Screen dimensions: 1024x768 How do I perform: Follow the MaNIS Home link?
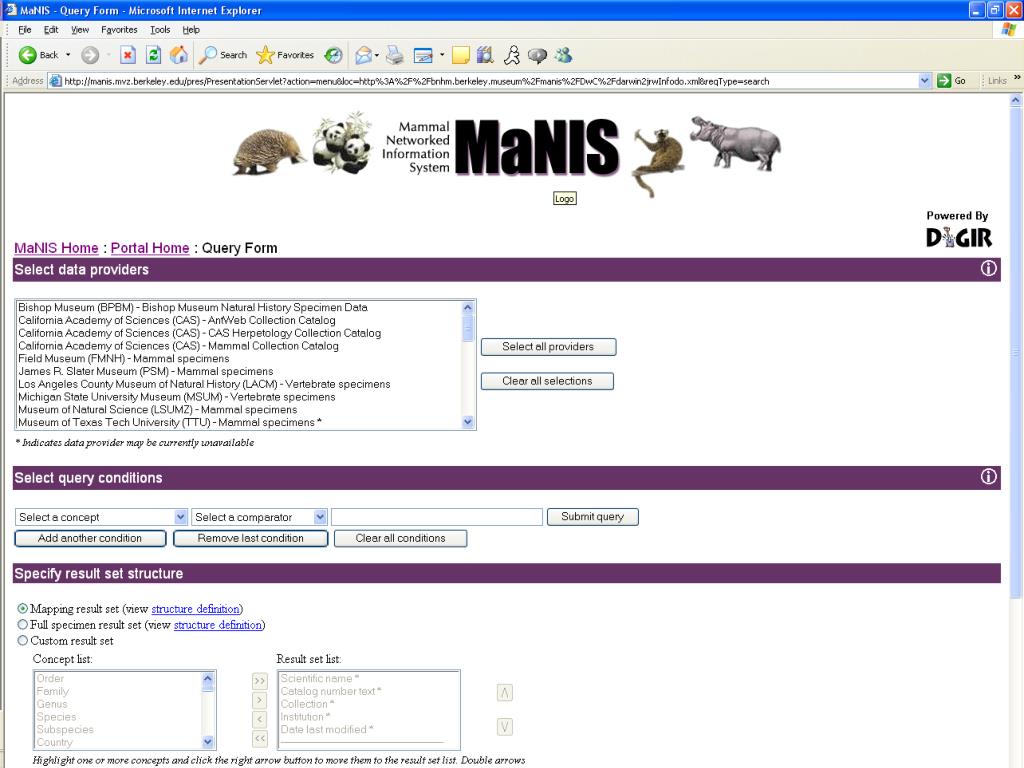tap(56, 248)
